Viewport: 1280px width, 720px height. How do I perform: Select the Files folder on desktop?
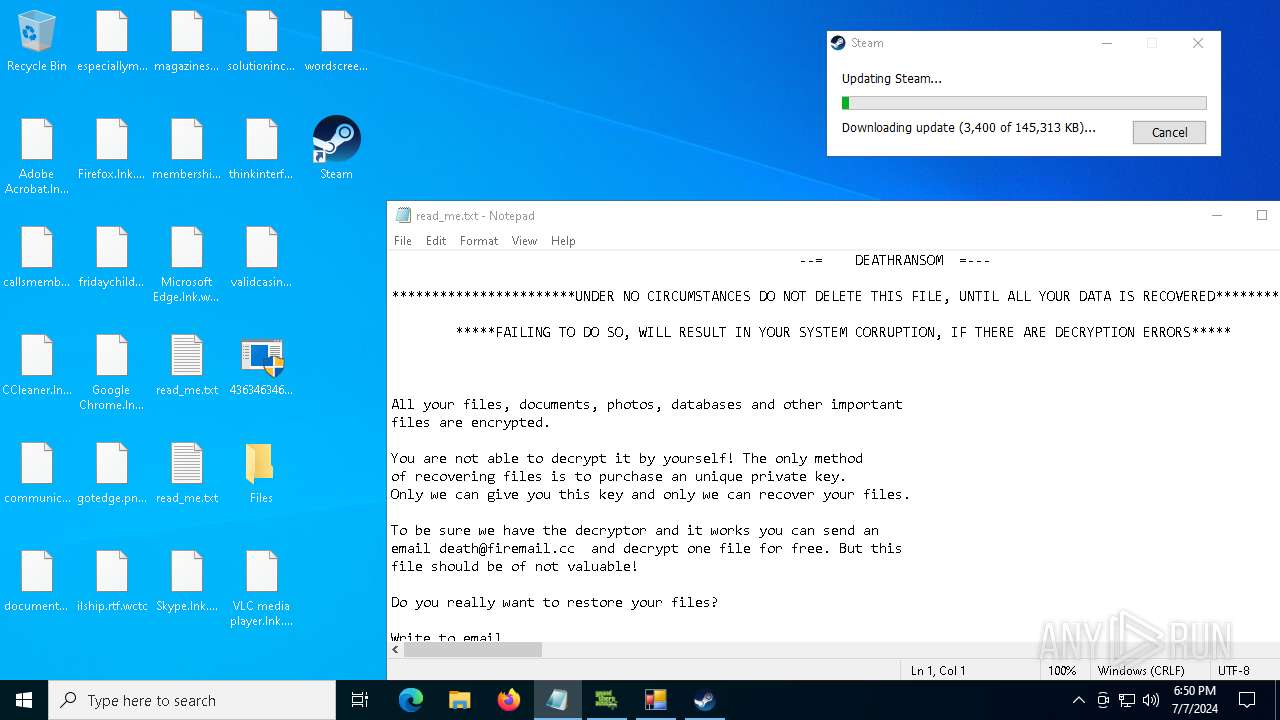coord(261,473)
